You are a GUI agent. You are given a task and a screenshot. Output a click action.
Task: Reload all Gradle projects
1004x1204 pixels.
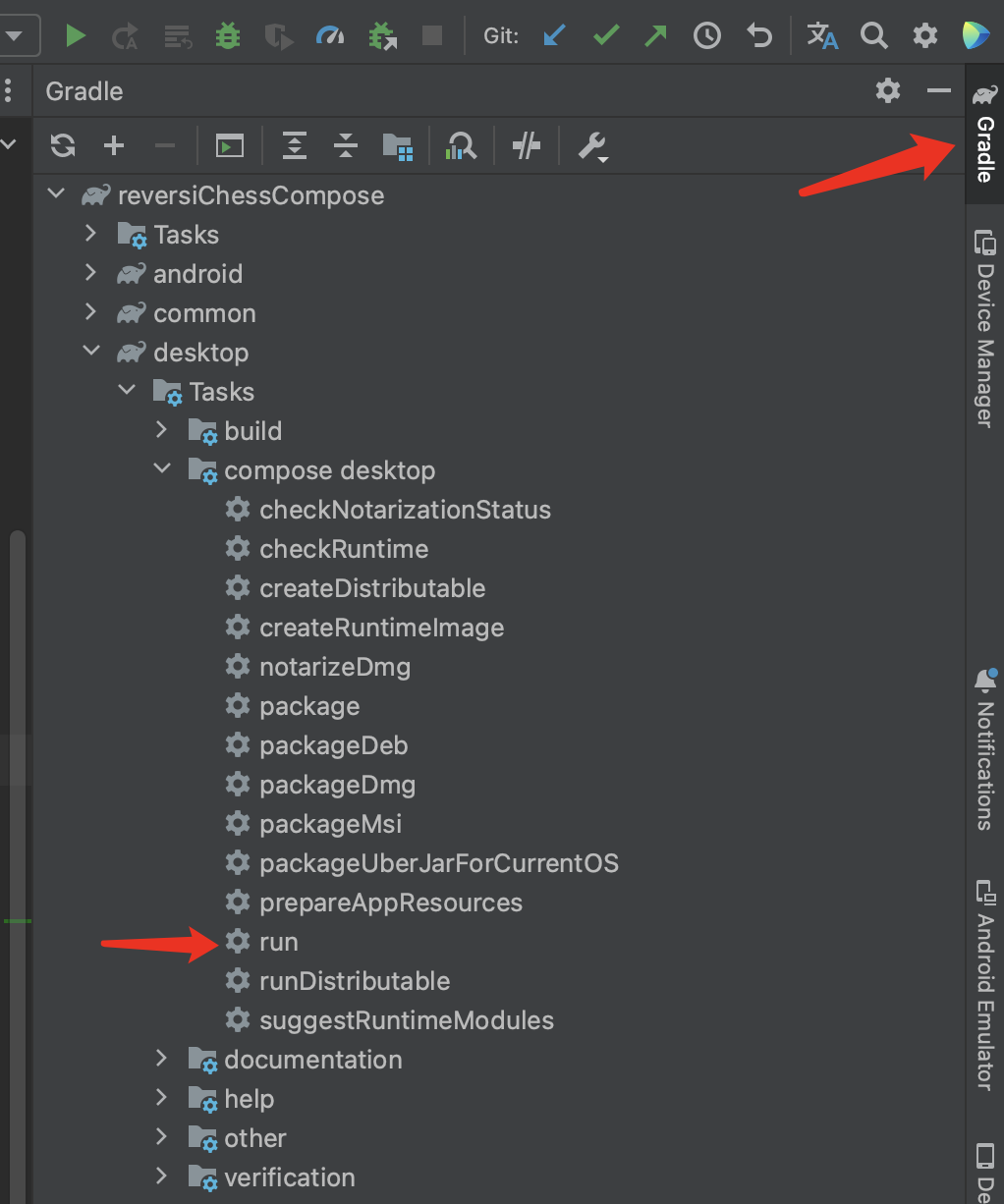click(63, 146)
